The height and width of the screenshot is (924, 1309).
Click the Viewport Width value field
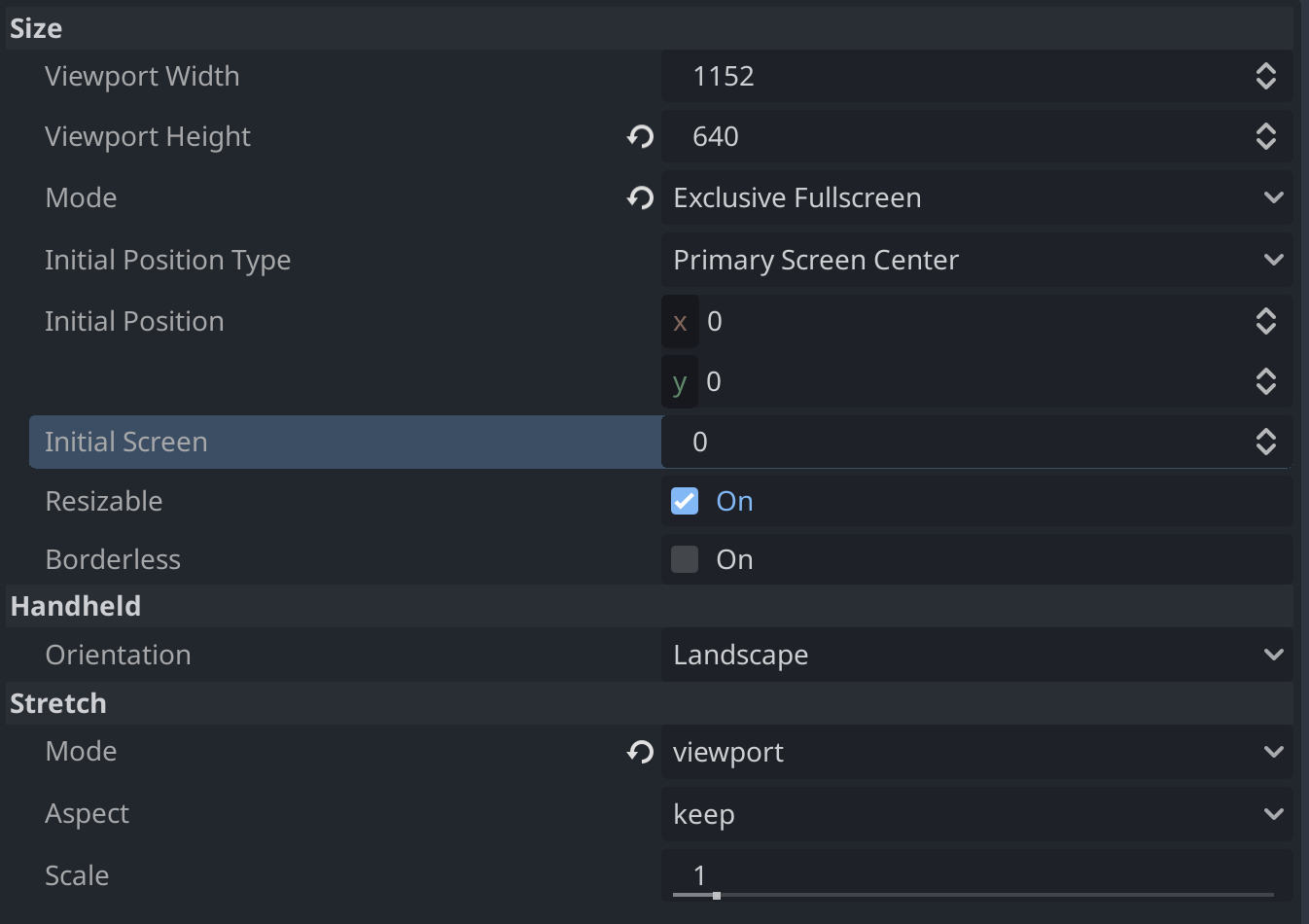pyautogui.click(x=953, y=77)
